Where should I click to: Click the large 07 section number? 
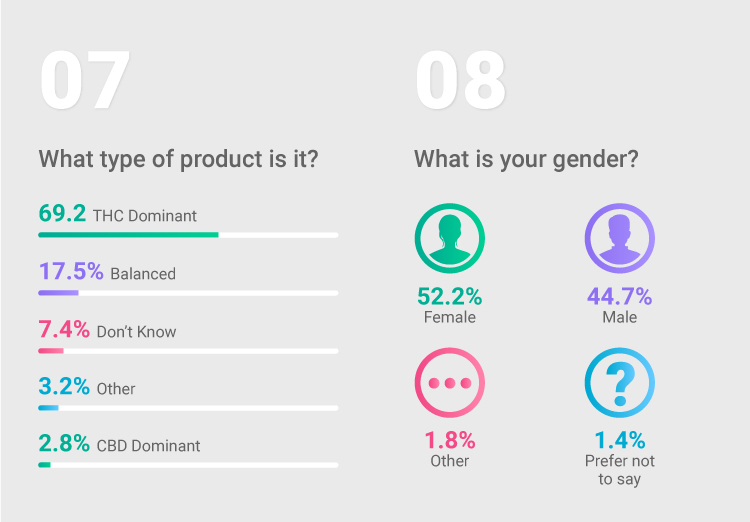[85, 80]
